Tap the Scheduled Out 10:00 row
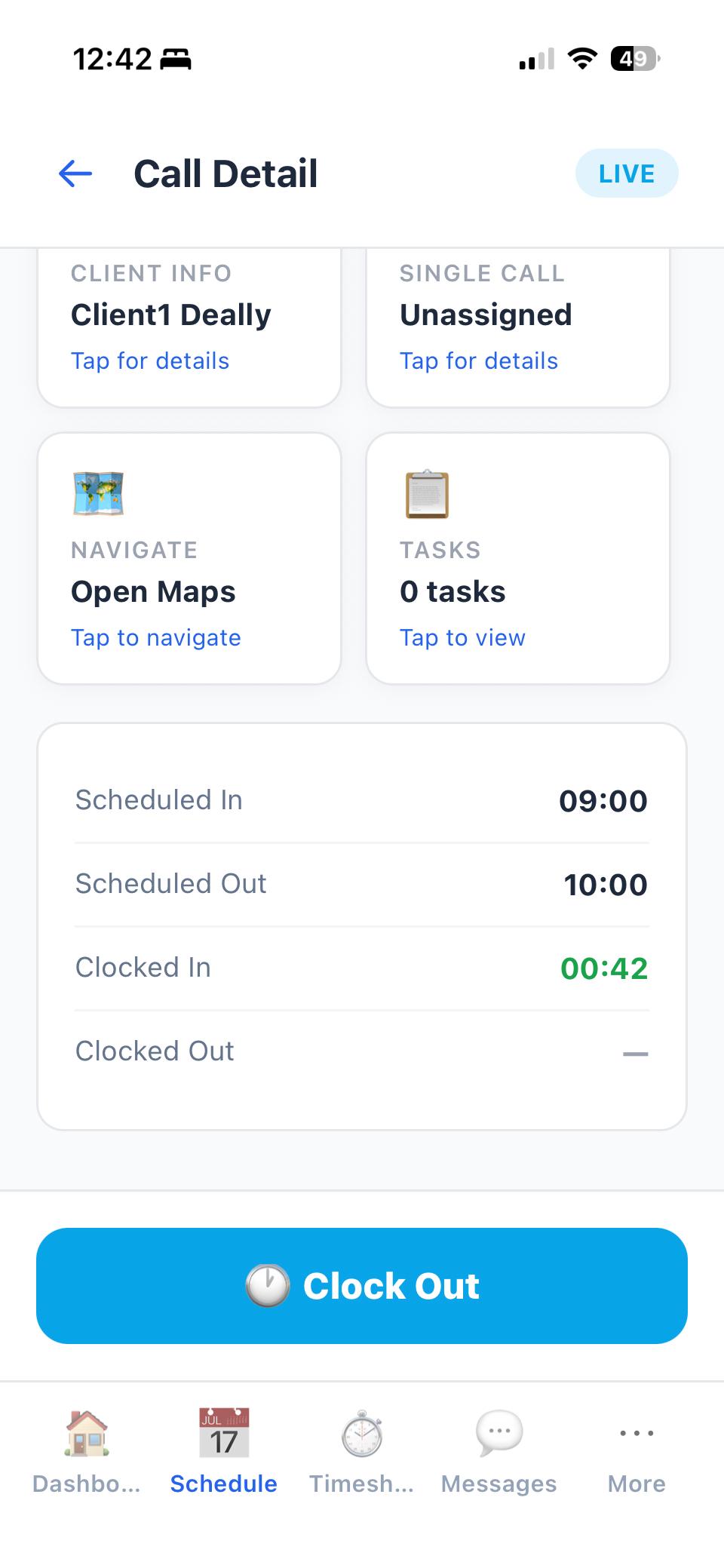This screenshot has height=1568, width=724. (x=362, y=885)
